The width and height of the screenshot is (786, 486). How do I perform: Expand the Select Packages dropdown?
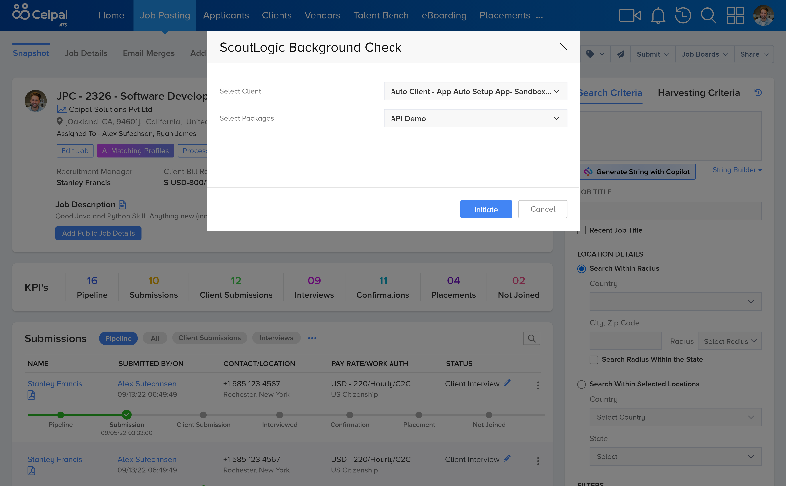[x=475, y=118]
